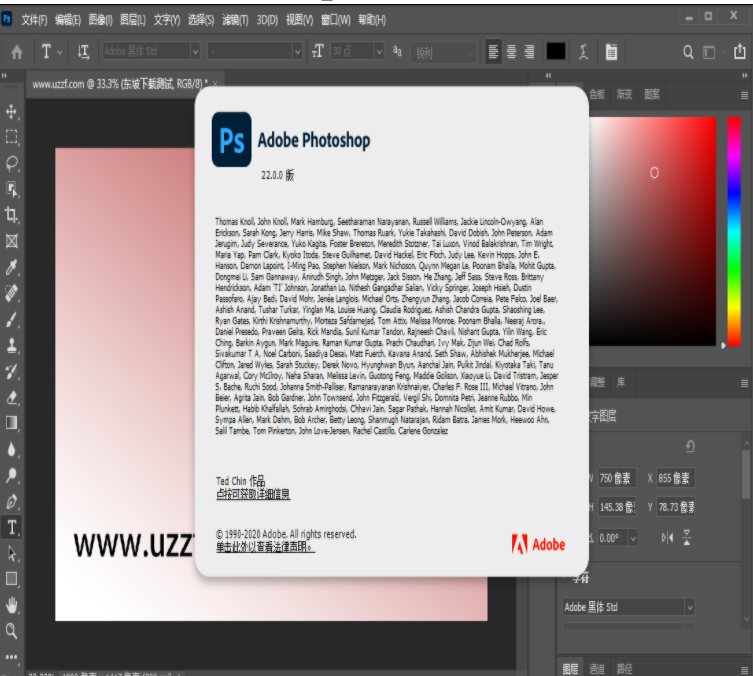Toggle the Character and Paragraph panels icon
Image resolution: width=753 pixels, height=676 pixels.
[x=611, y=51]
